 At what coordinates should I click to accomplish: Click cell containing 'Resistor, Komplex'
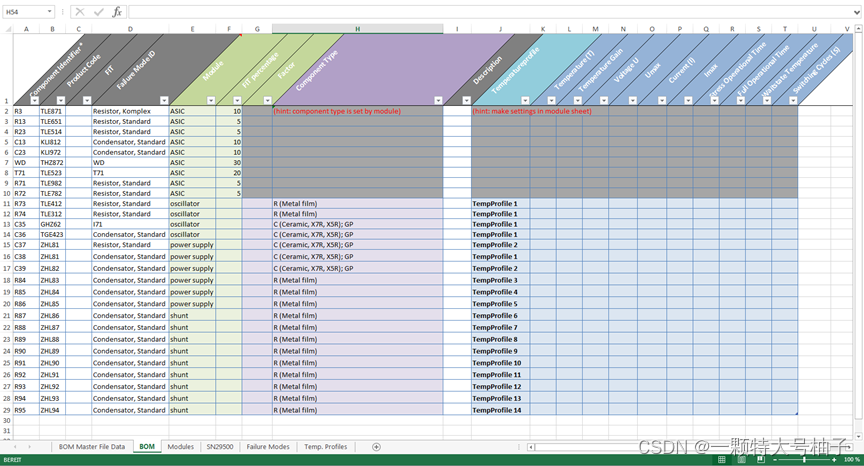[x=130, y=111]
